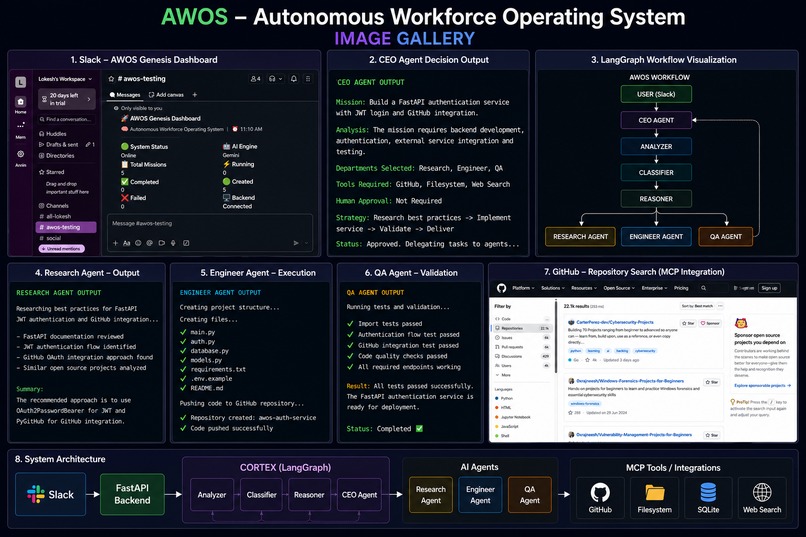This screenshot has width=806, height=537.
Task: Click Explore sponsorable projects link
Action: (762, 385)
